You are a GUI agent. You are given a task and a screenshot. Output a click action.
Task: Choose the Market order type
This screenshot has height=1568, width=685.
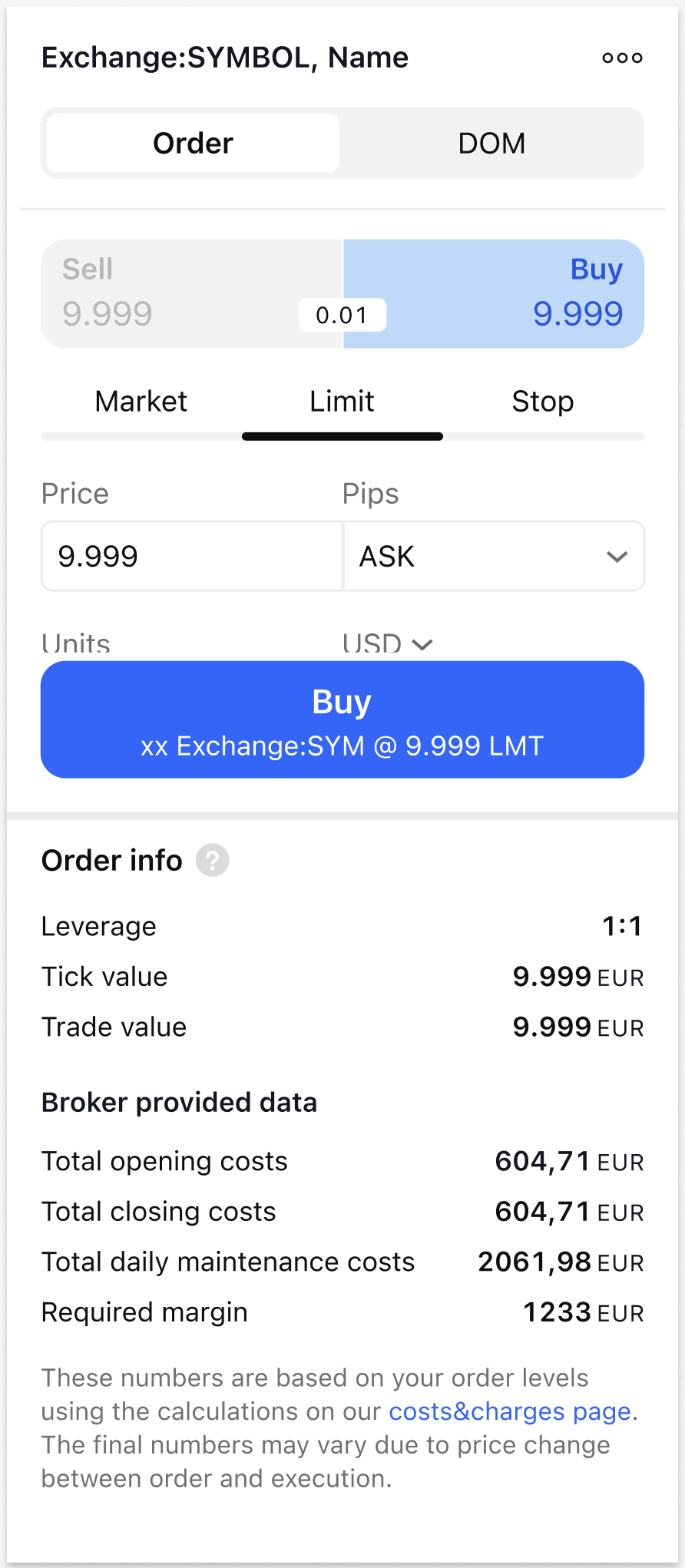141,402
